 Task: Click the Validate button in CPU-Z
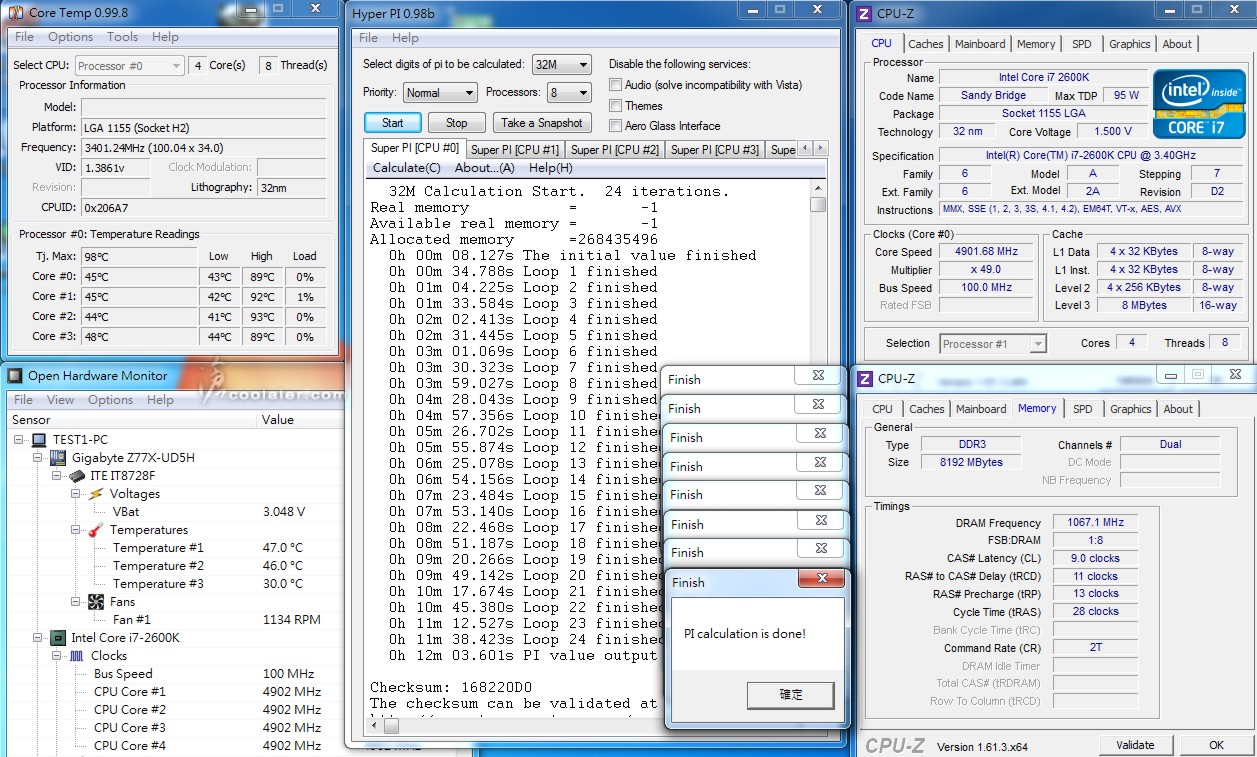coord(1135,745)
